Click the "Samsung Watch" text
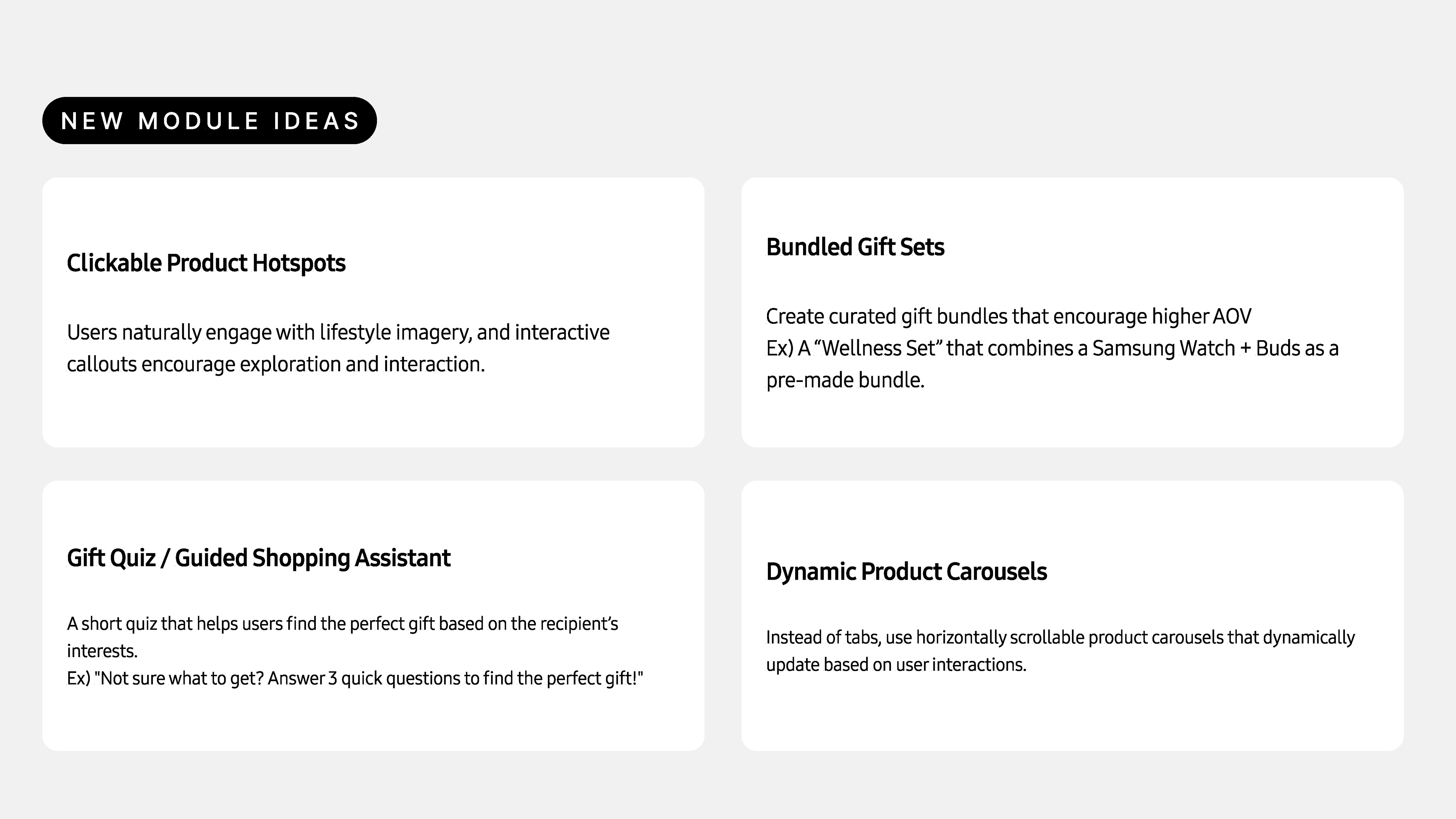 click(x=1163, y=348)
